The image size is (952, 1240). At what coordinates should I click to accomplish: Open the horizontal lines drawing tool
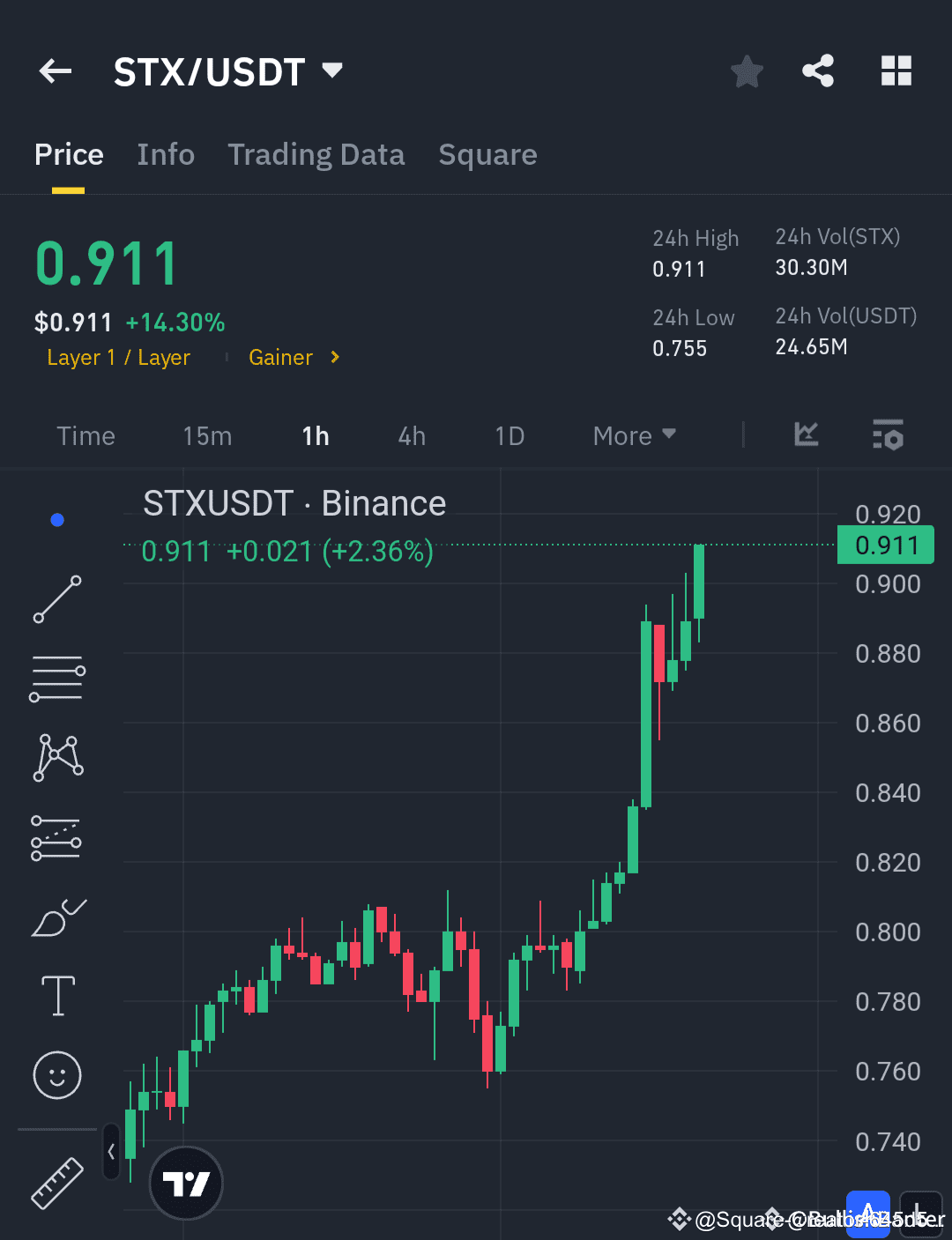pos(56,678)
